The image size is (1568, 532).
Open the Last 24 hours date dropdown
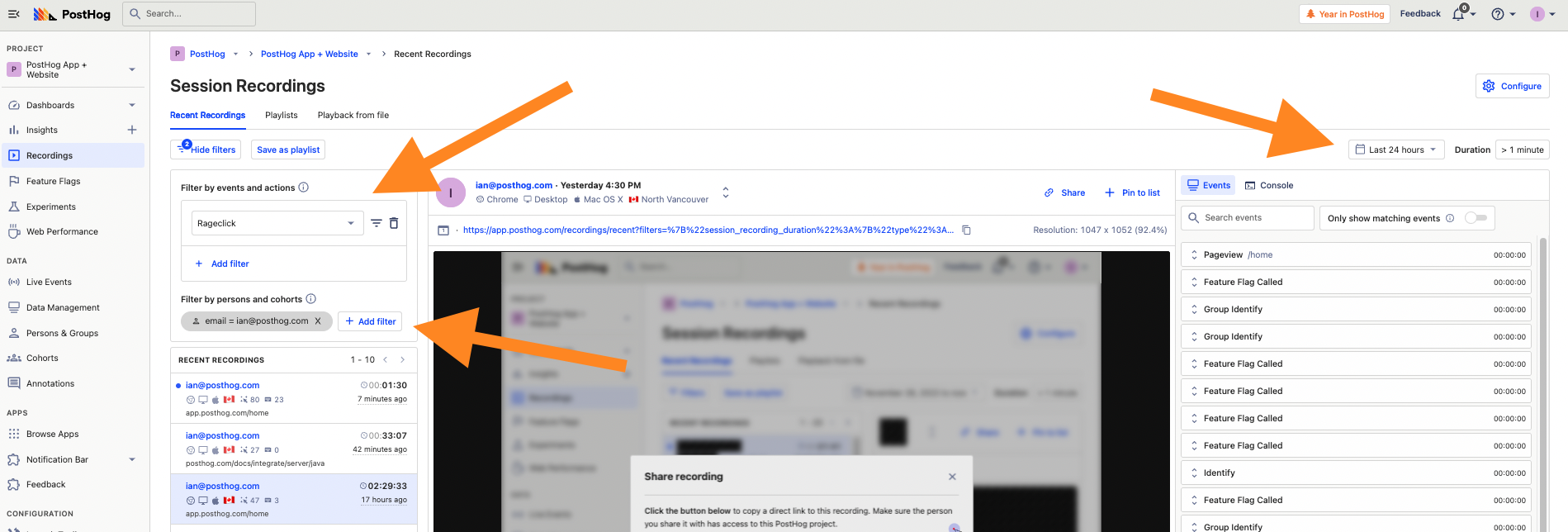pyautogui.click(x=1396, y=150)
